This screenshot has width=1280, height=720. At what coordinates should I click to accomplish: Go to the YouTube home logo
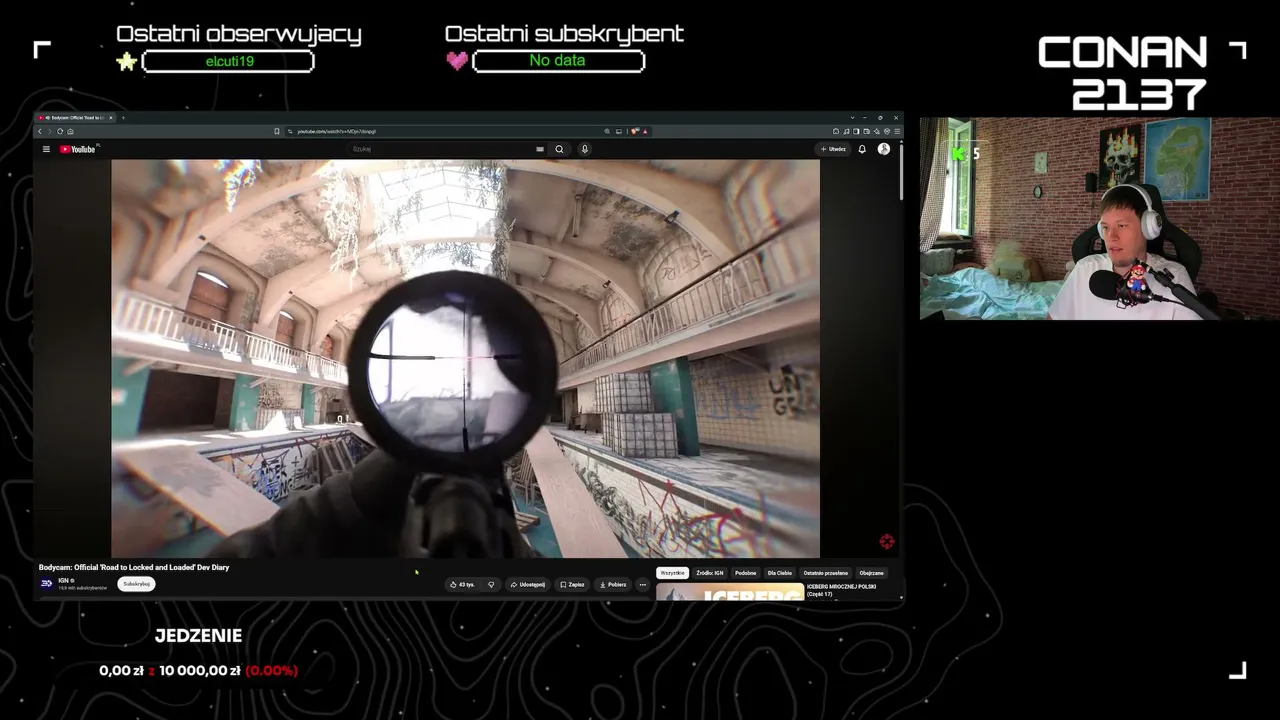pyautogui.click(x=78, y=149)
